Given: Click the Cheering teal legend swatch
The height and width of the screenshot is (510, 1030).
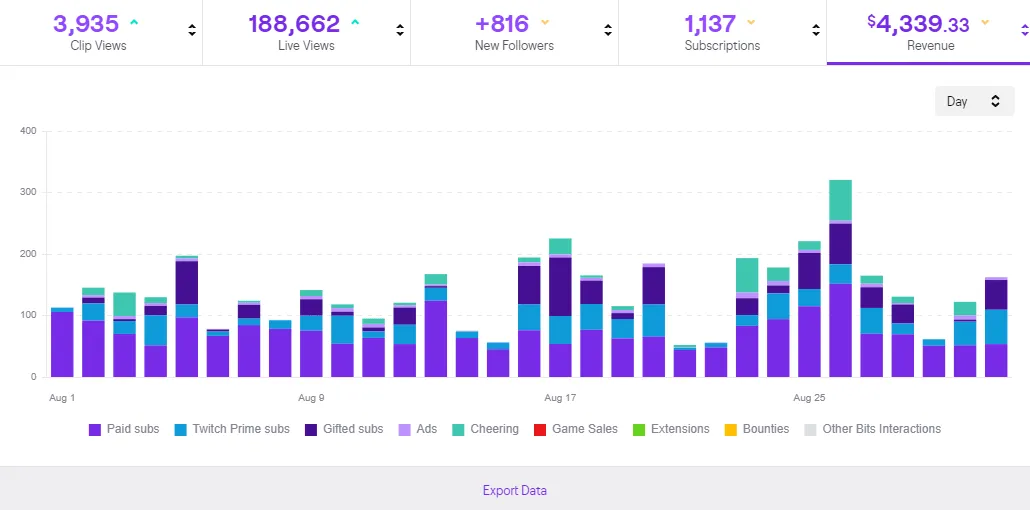Looking at the screenshot, I should coord(458,429).
